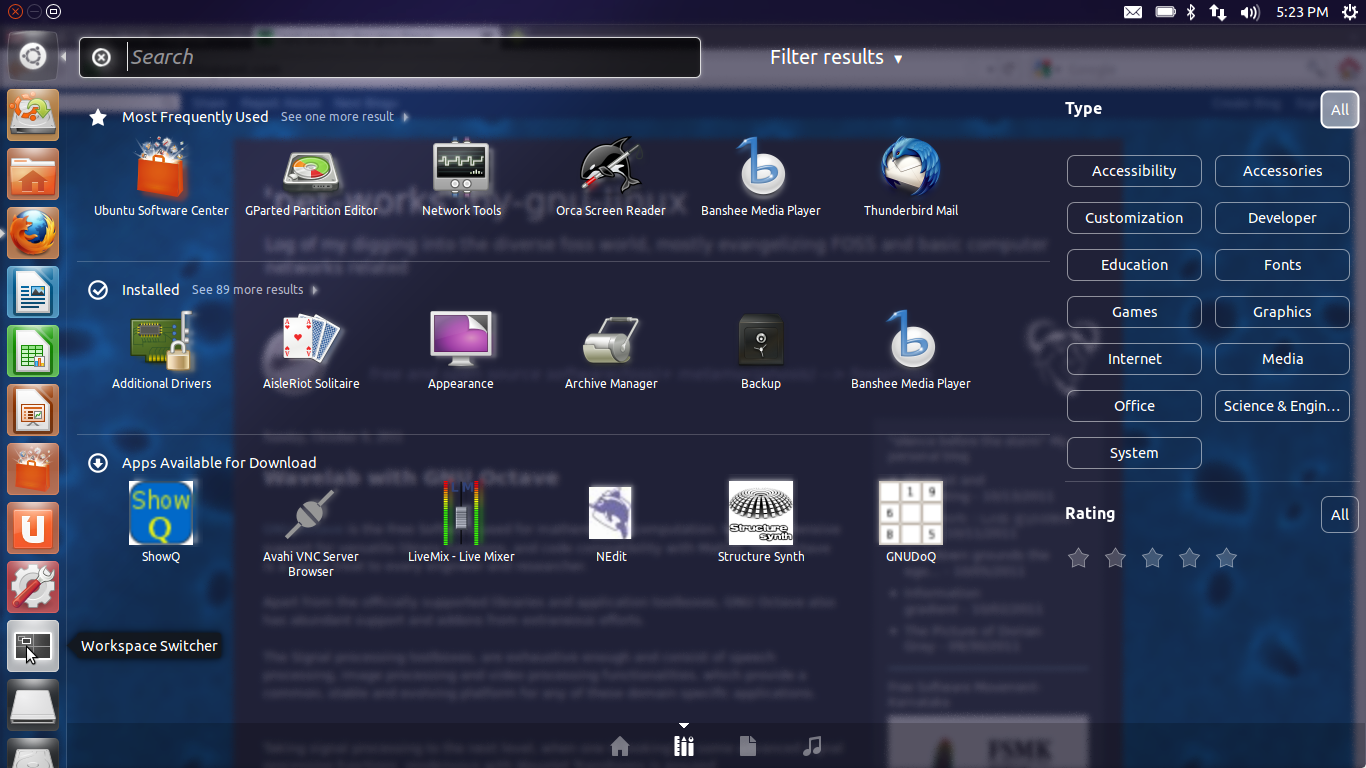Select the four-star rating filter

1190,559
